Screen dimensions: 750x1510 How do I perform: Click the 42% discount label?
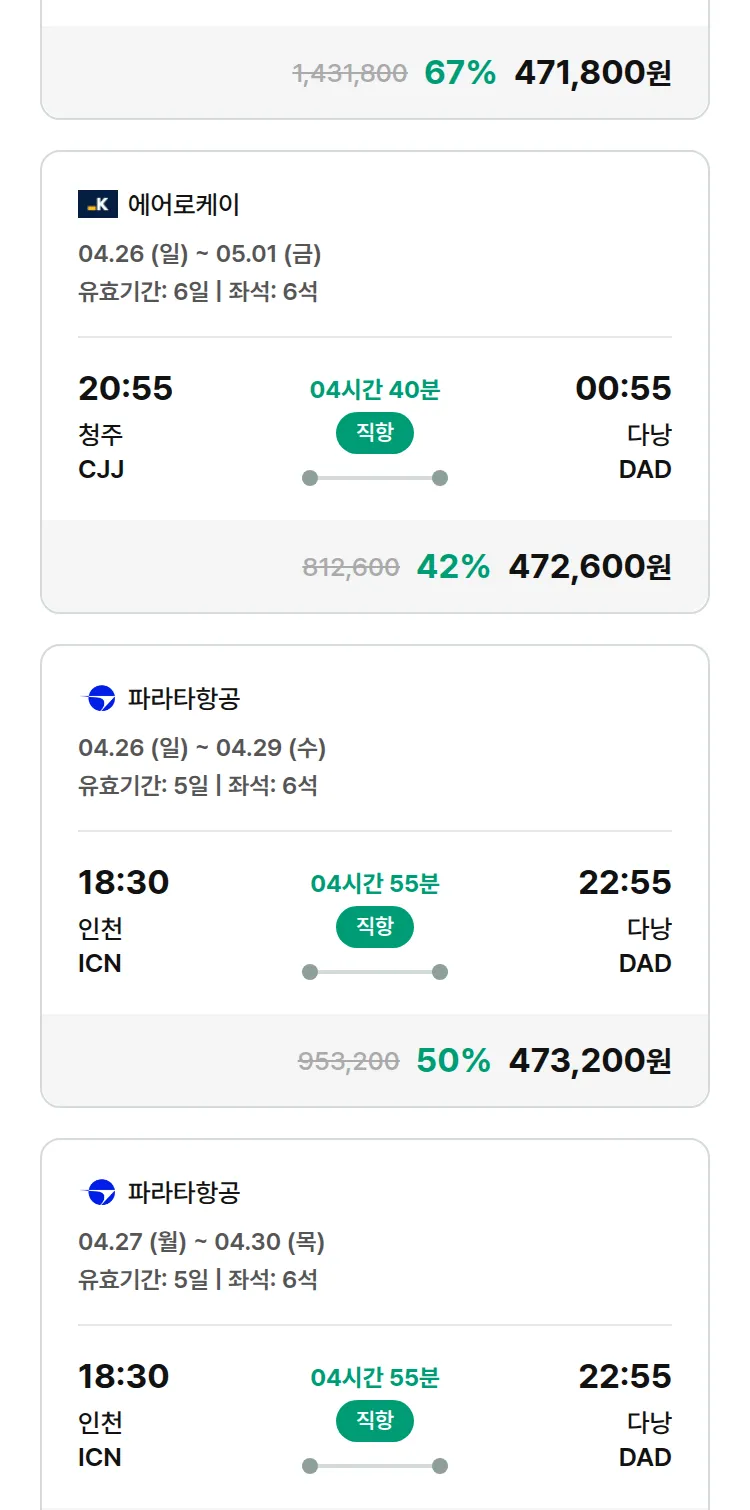[x=453, y=567]
